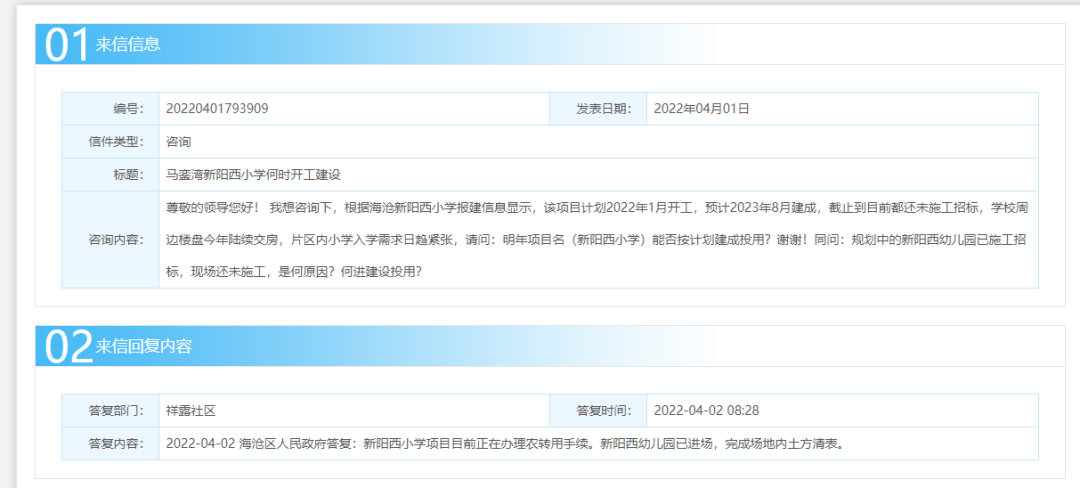Click the paragraph starting with 尊敬的领导您好
This screenshot has width=1080, height=488.
click(596, 239)
